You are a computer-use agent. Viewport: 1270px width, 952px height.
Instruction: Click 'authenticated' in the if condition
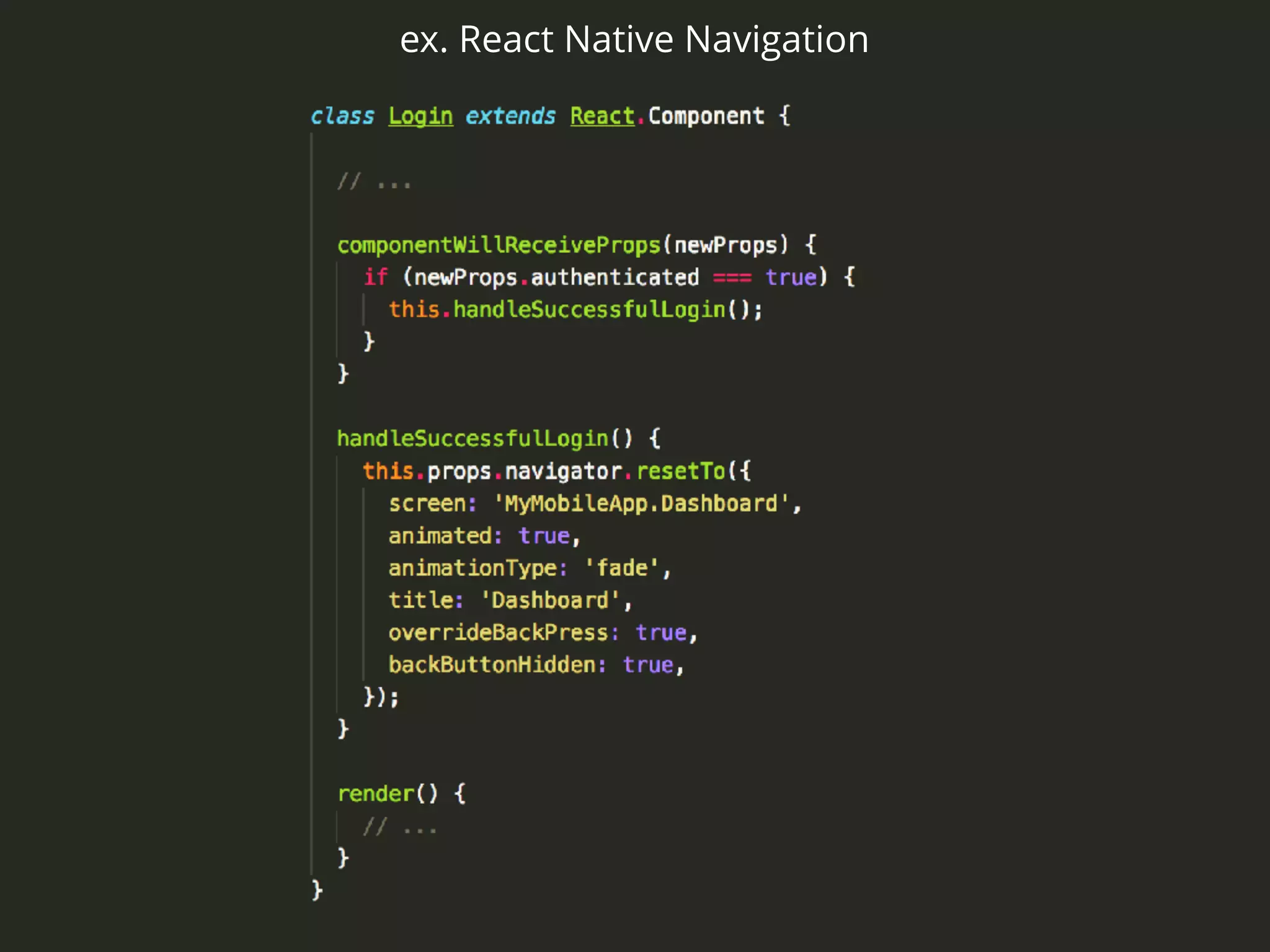[615, 277]
